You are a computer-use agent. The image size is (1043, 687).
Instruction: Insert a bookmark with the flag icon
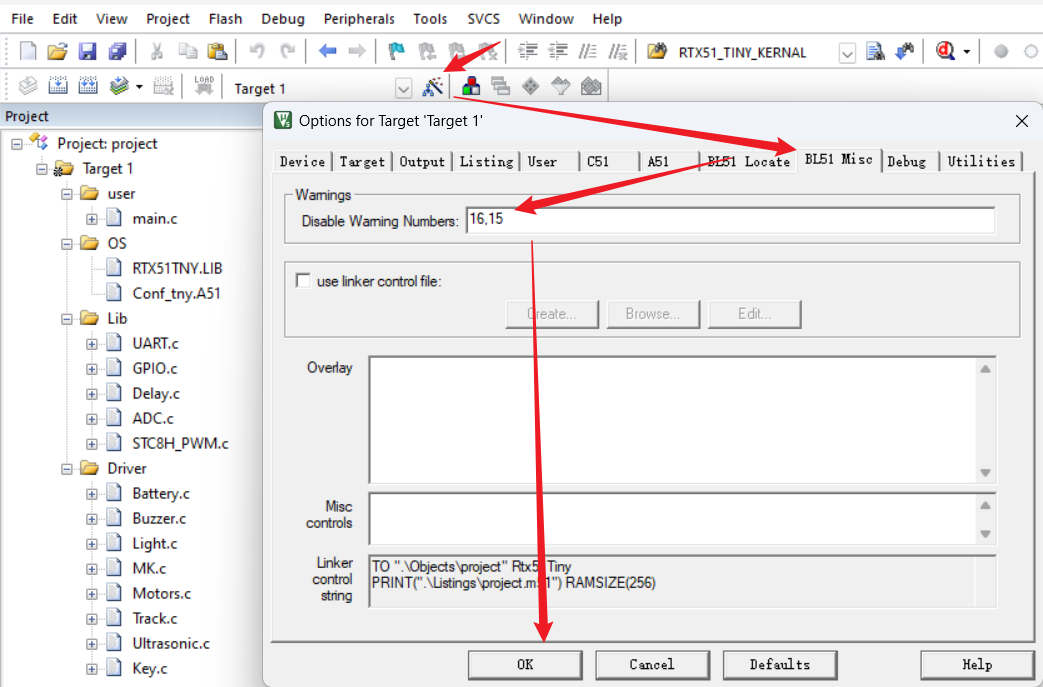pyautogui.click(x=396, y=51)
